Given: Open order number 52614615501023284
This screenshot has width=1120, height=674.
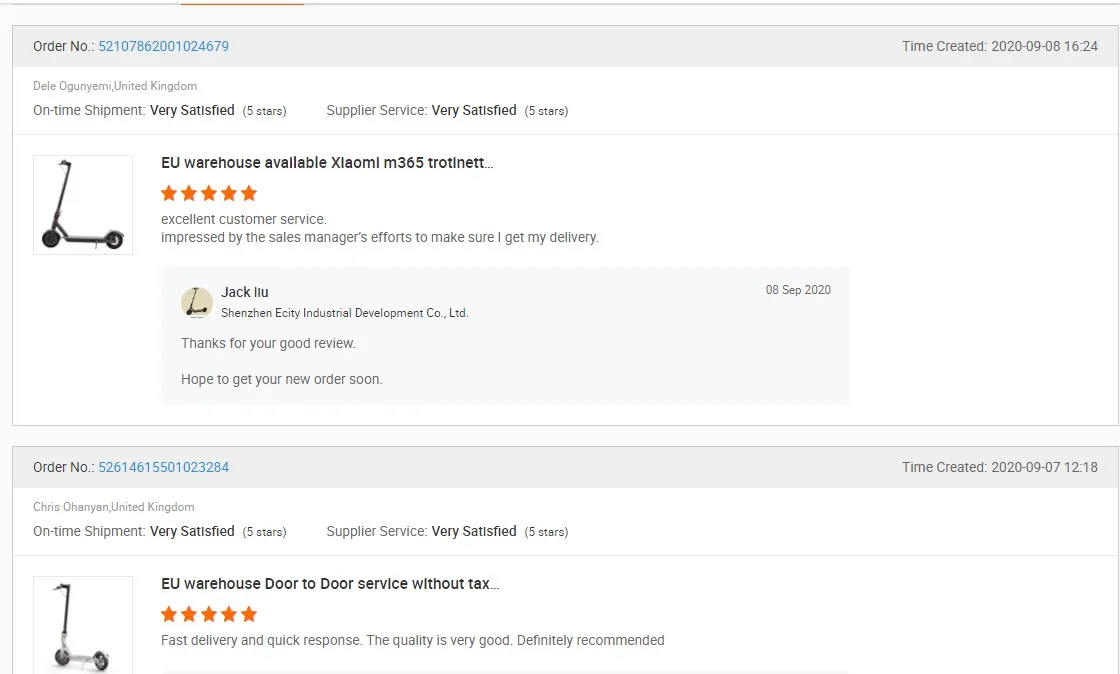Looking at the screenshot, I should click(163, 467).
